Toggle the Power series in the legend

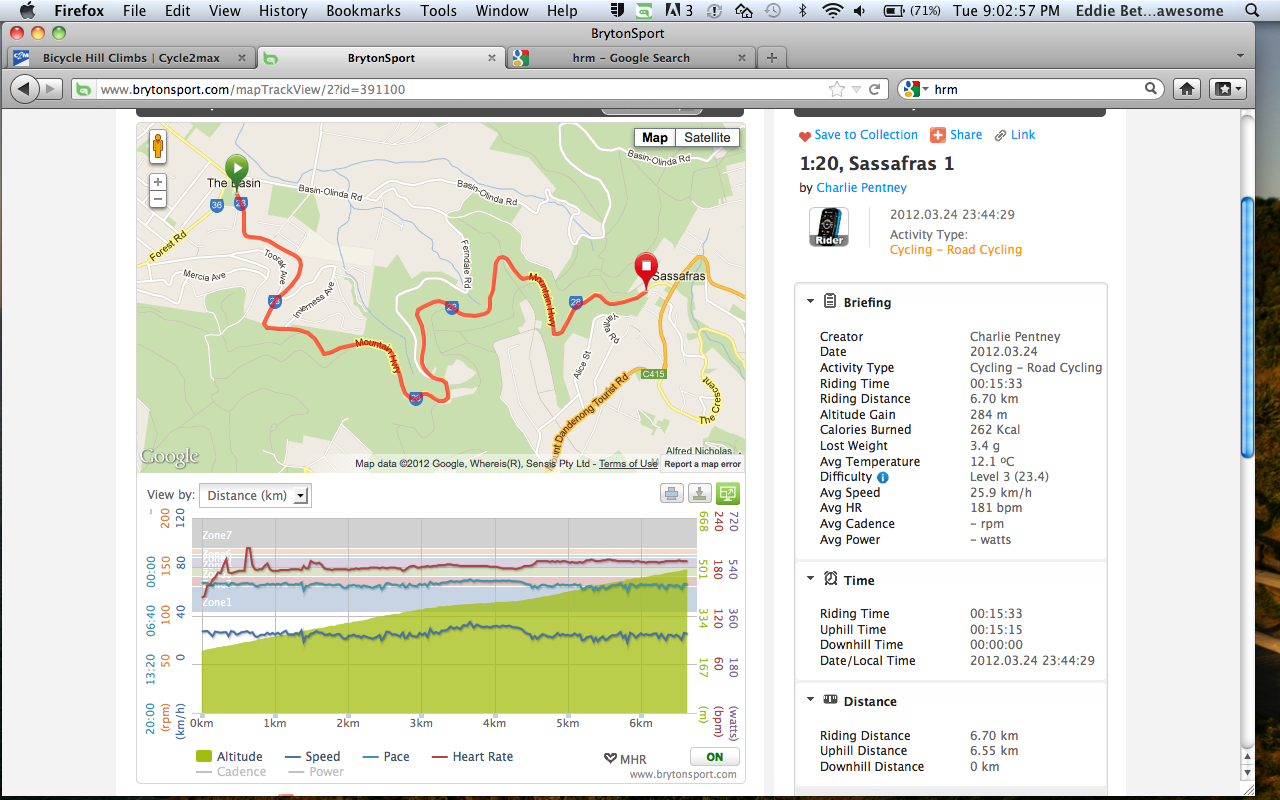[315, 772]
